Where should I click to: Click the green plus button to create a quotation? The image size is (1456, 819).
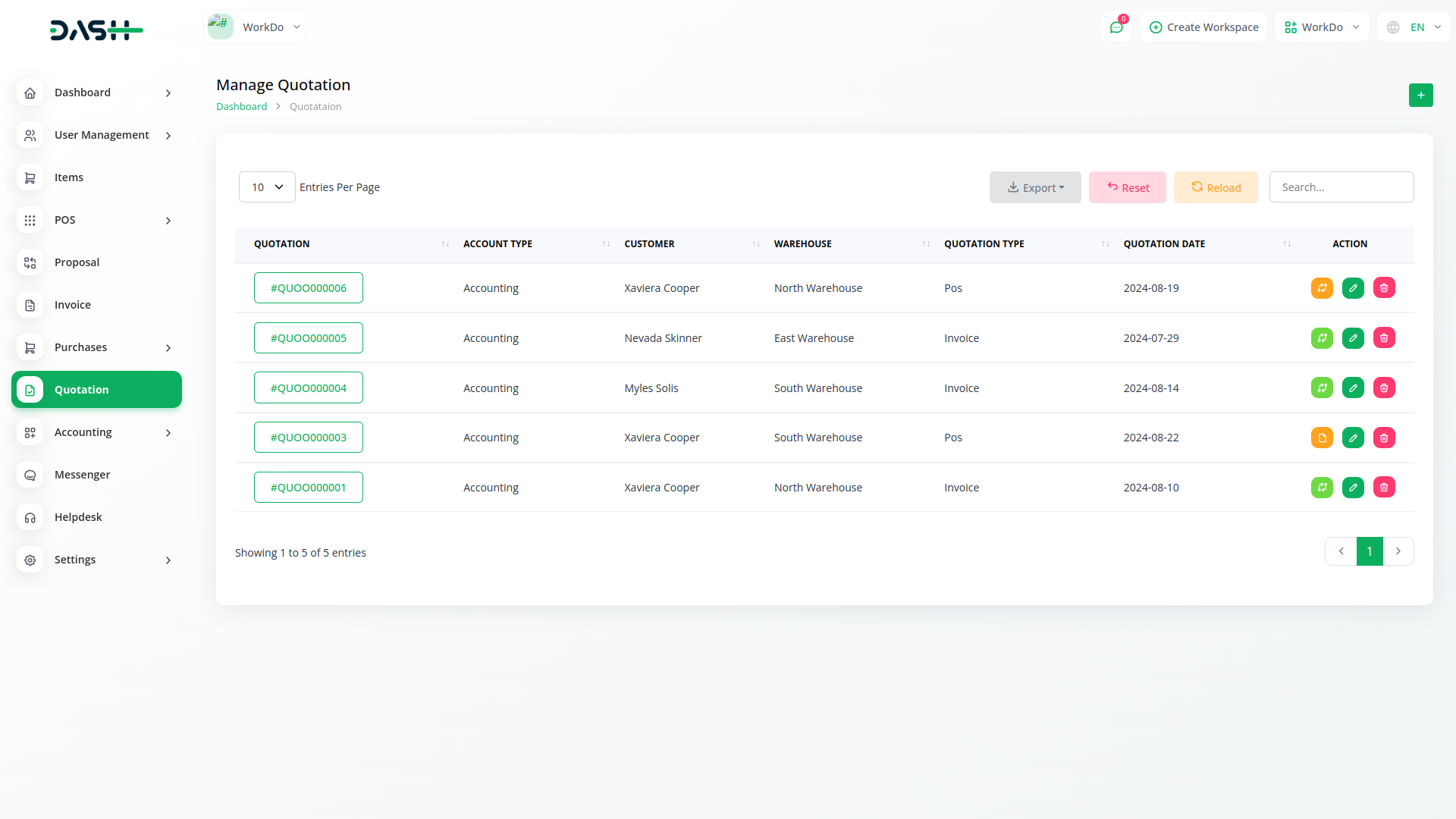[1420, 95]
